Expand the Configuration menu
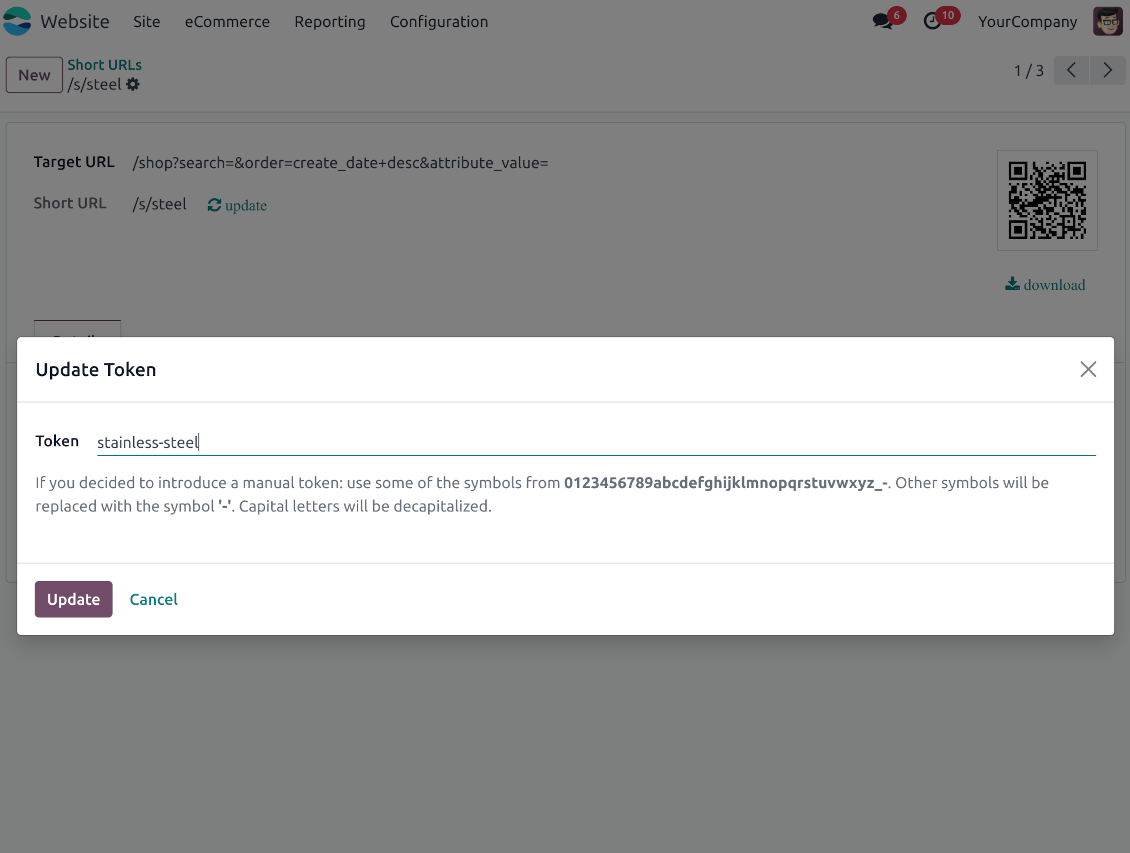Viewport: 1130px width, 853px height. (x=439, y=21)
